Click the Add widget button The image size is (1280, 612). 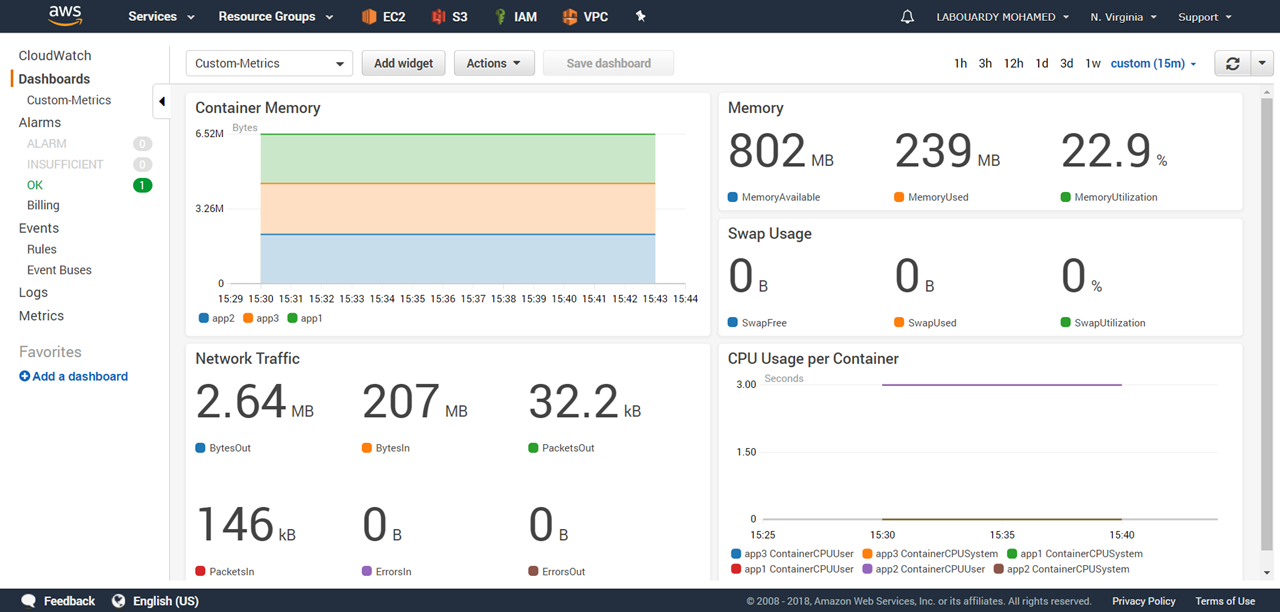coord(403,63)
